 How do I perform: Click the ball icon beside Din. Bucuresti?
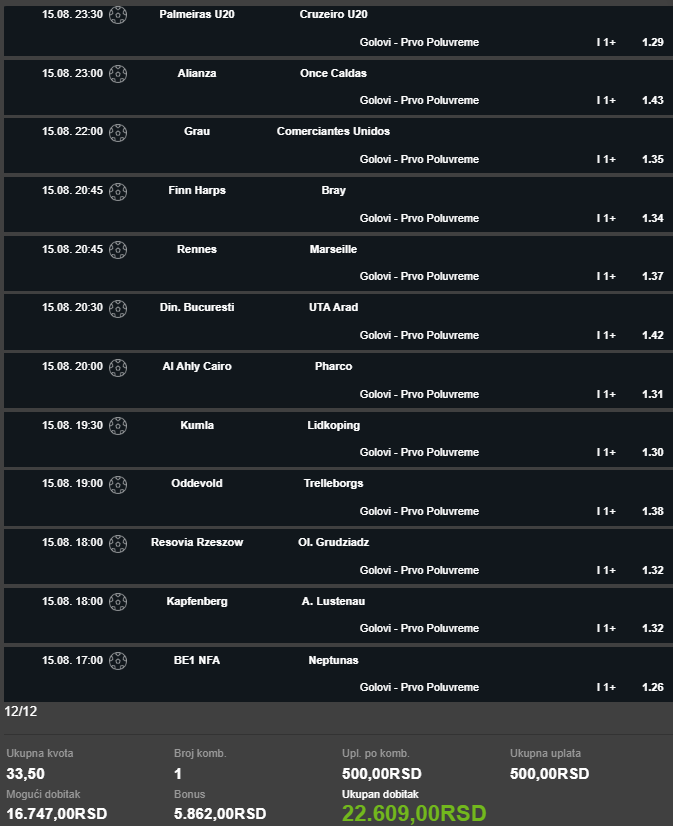118,308
